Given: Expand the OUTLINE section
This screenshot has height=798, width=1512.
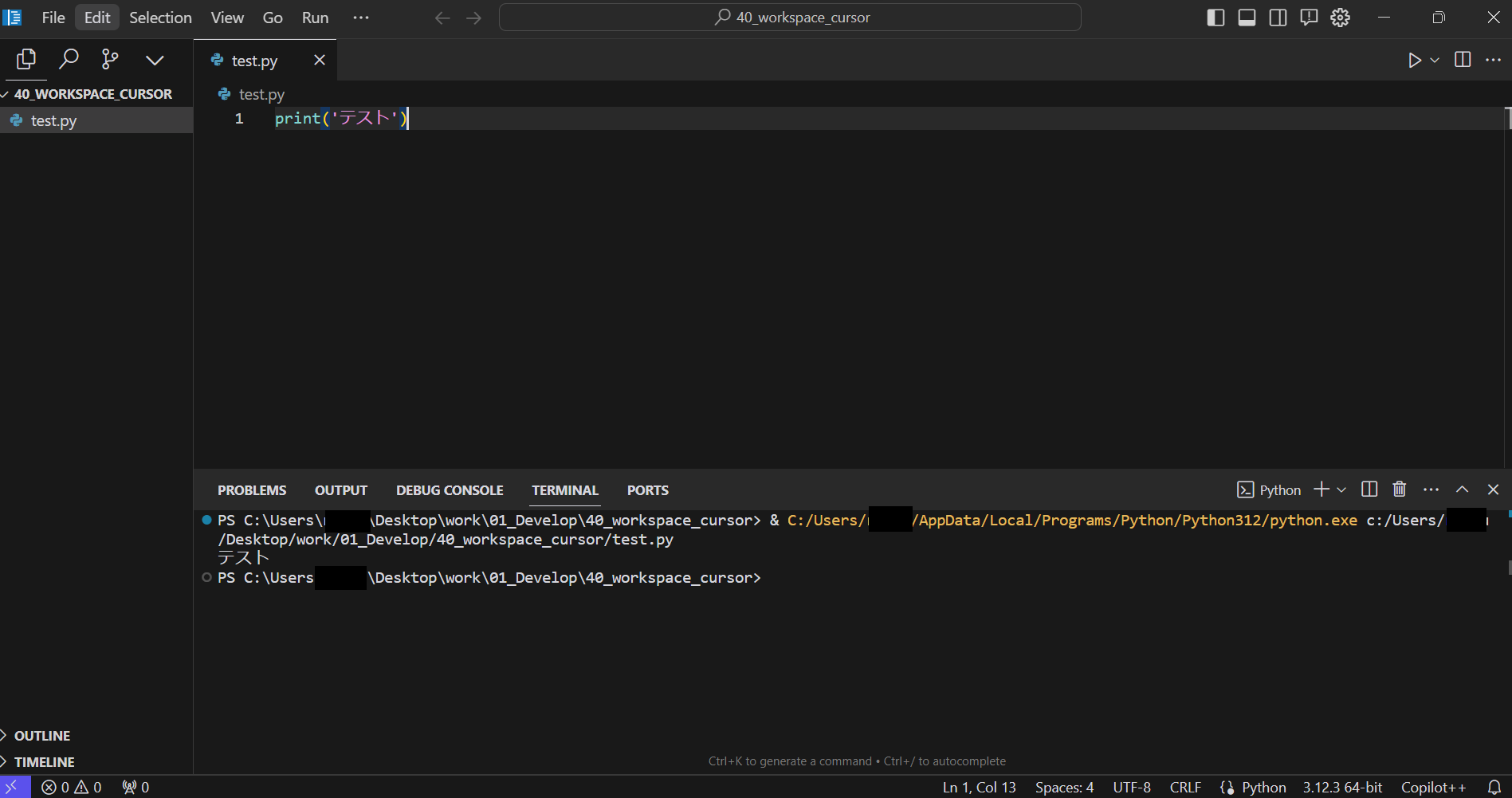Looking at the screenshot, I should coord(96,735).
